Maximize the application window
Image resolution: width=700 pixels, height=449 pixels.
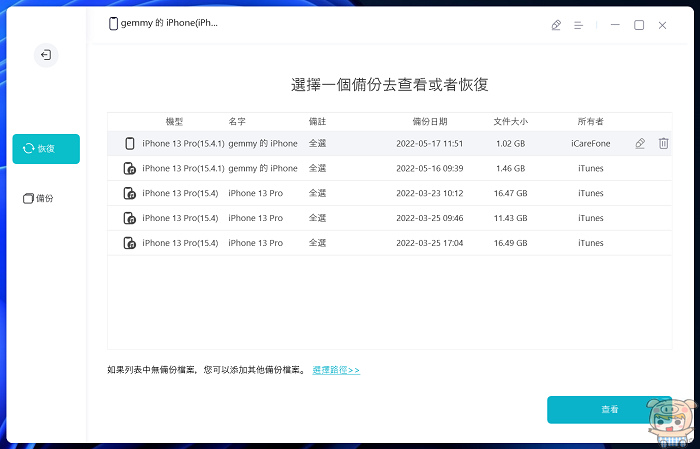click(x=639, y=25)
